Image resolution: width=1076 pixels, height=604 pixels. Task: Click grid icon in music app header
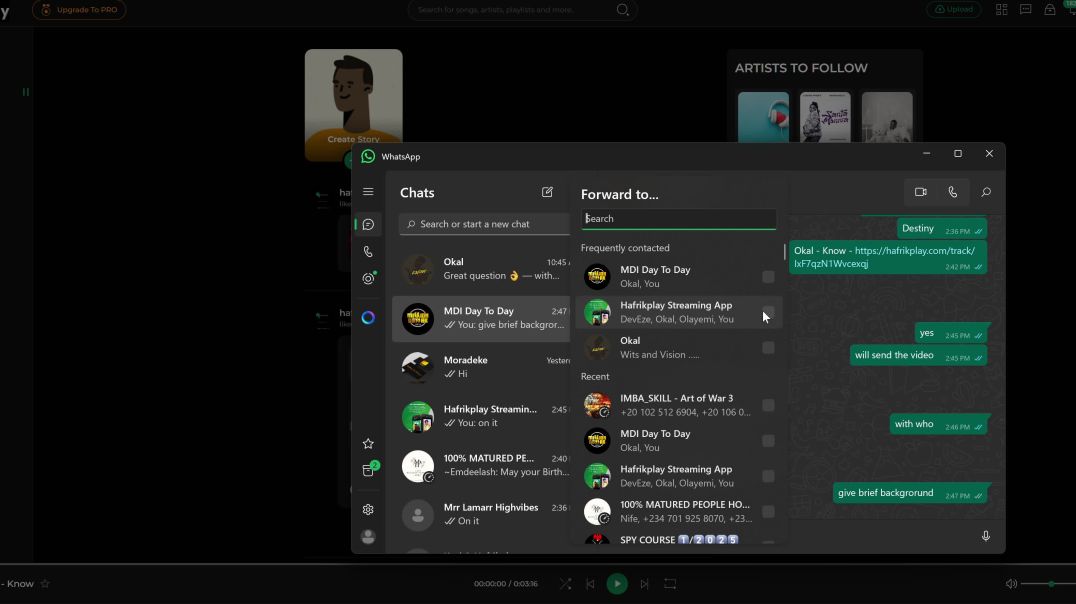1002,10
